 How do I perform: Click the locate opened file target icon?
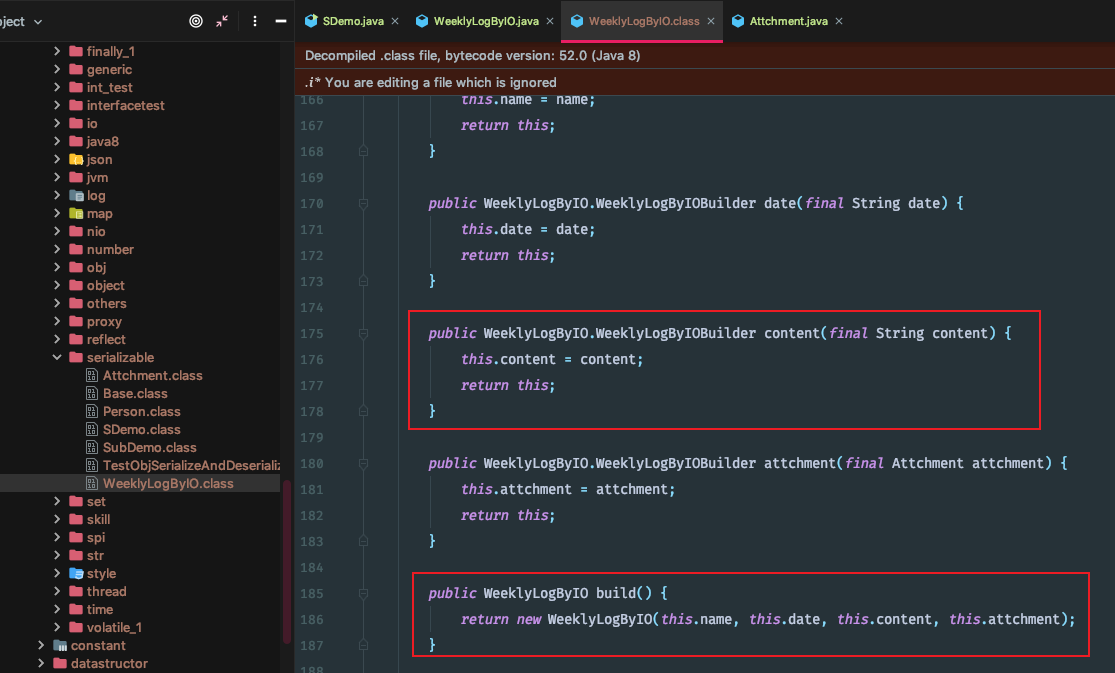(196, 21)
